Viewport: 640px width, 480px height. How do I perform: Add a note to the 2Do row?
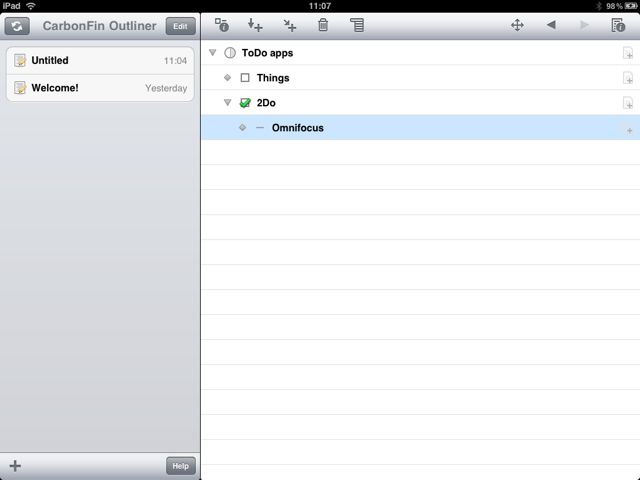(628, 103)
